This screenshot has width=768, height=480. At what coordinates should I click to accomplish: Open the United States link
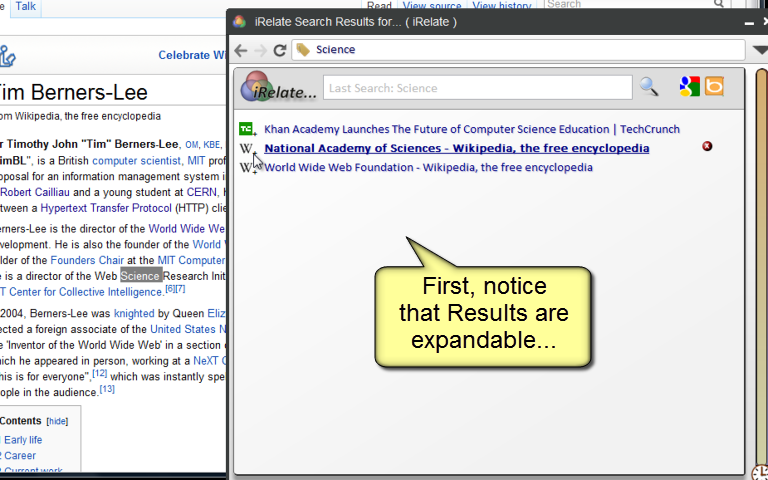point(183,329)
